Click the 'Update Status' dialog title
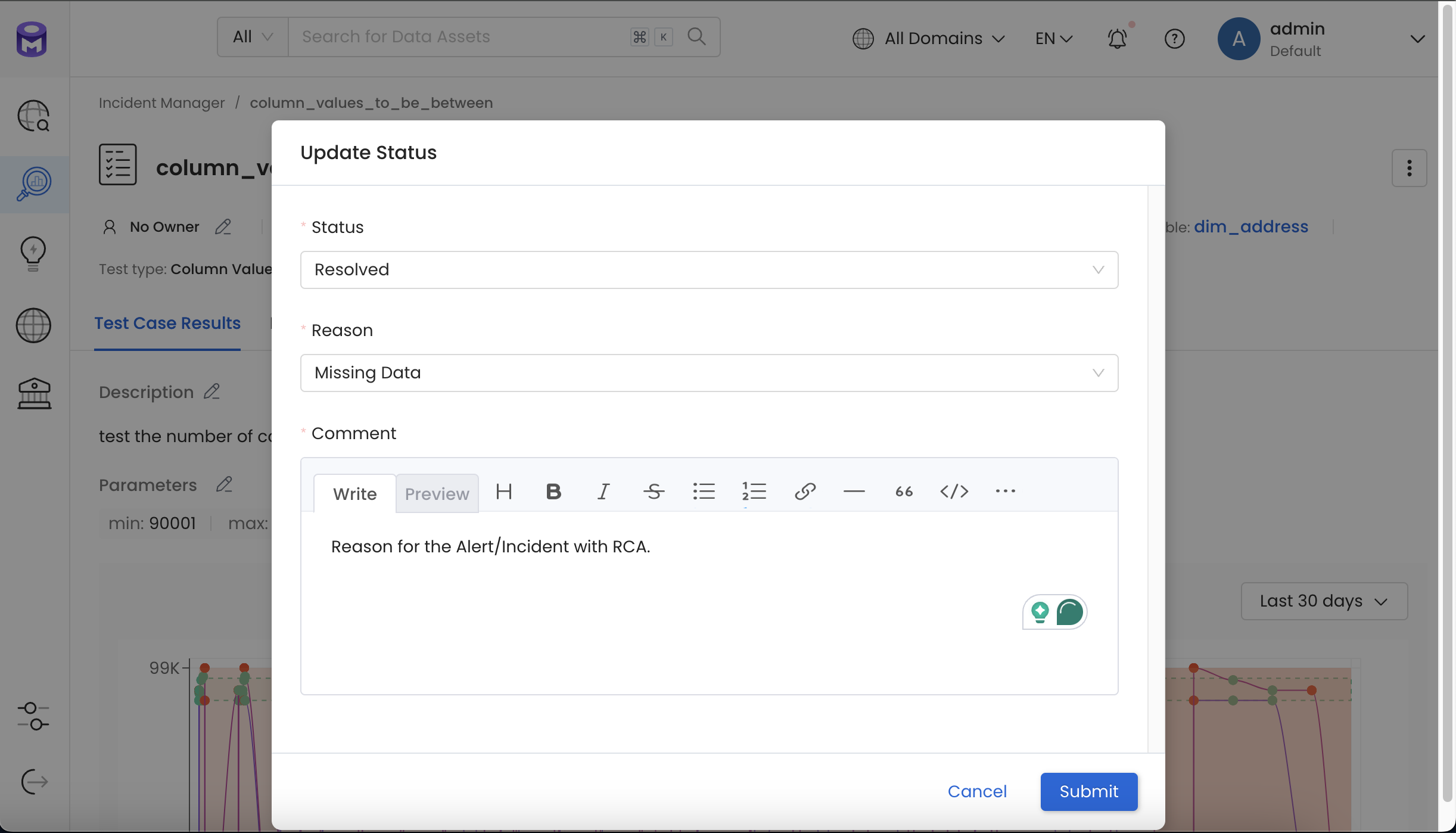 point(368,153)
